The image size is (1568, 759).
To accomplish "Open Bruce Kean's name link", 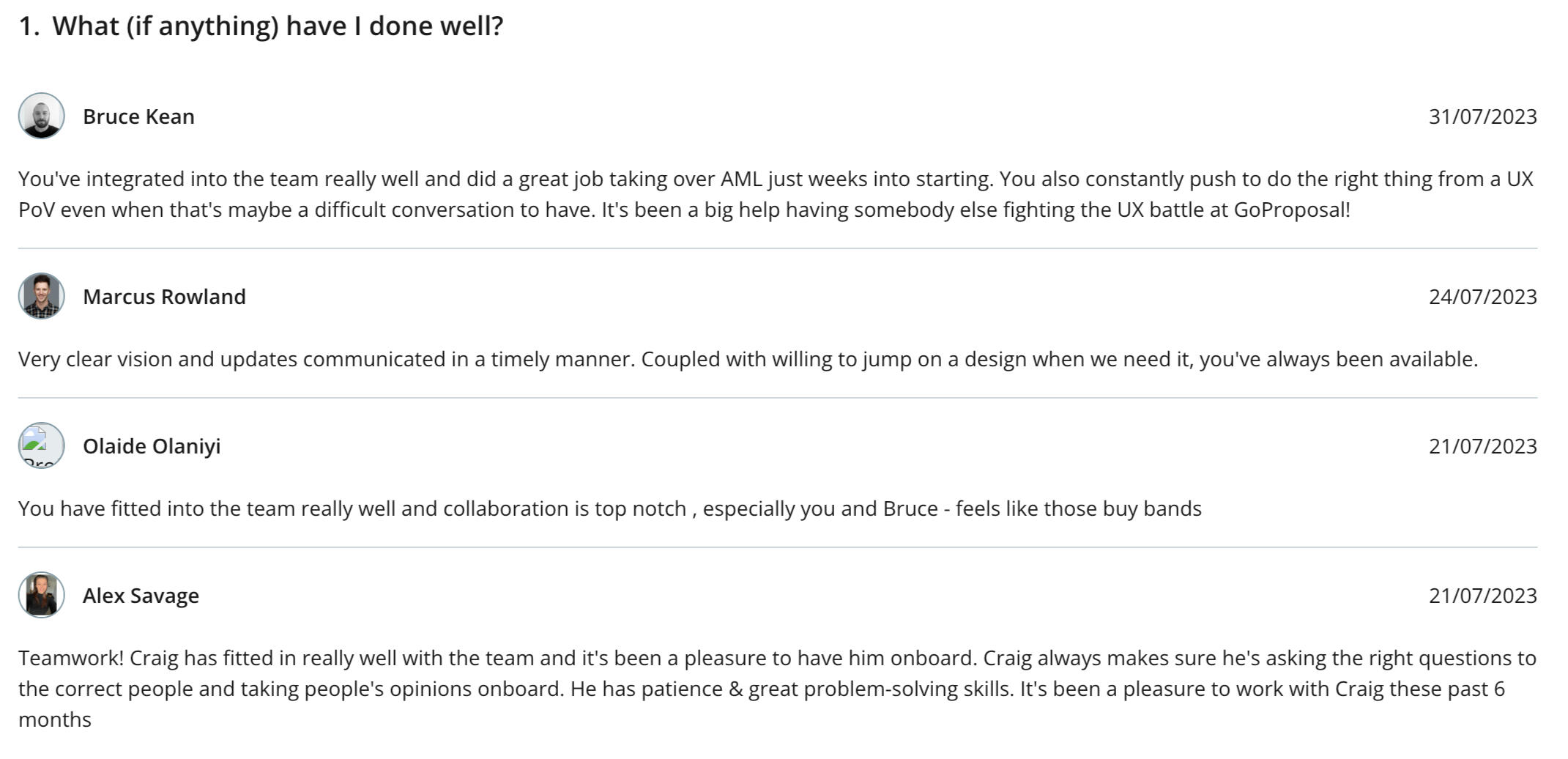I will [x=138, y=116].
